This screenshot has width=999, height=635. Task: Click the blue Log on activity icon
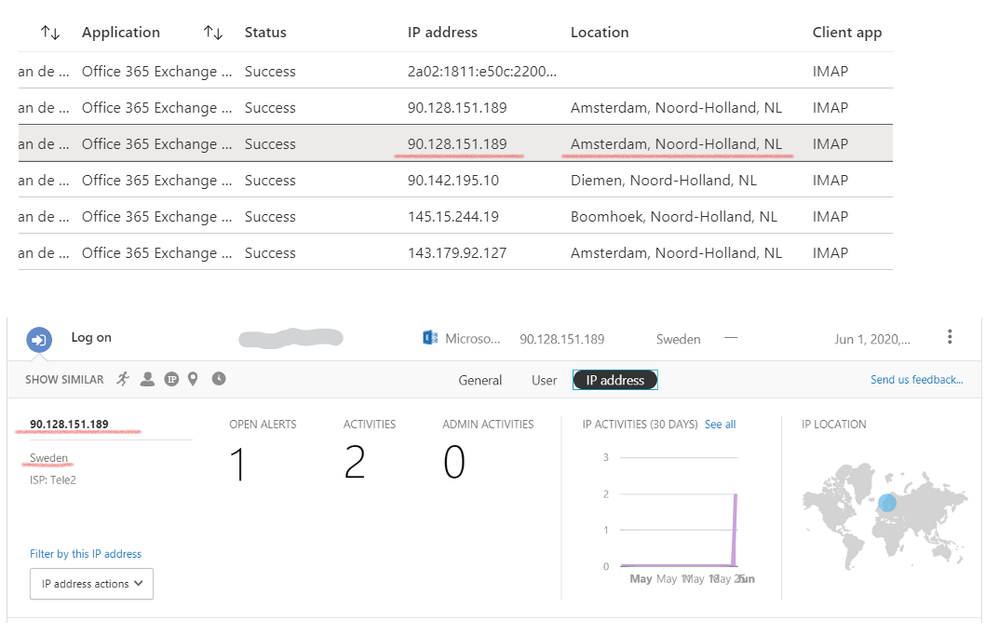(x=39, y=339)
